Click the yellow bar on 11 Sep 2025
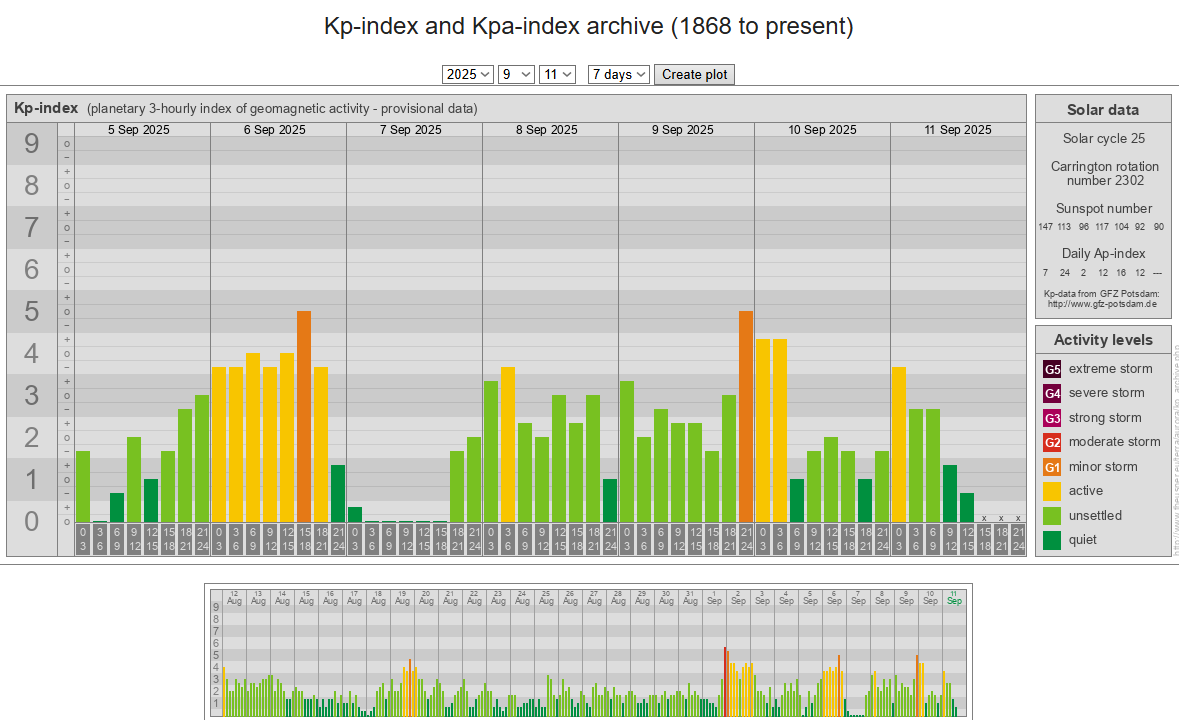 pyautogui.click(x=898, y=443)
